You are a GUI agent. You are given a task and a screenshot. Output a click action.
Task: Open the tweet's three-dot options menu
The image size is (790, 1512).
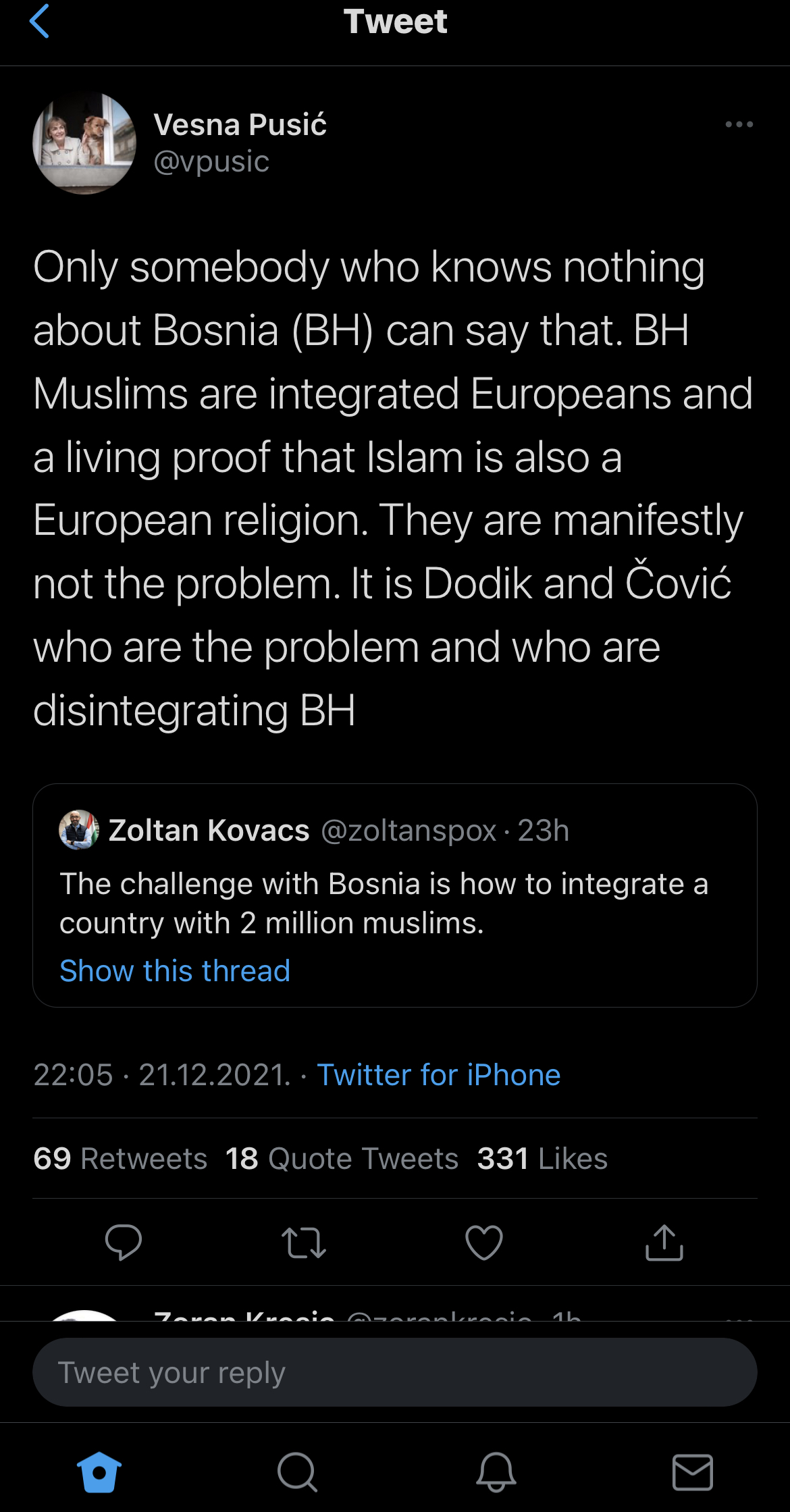[739, 124]
